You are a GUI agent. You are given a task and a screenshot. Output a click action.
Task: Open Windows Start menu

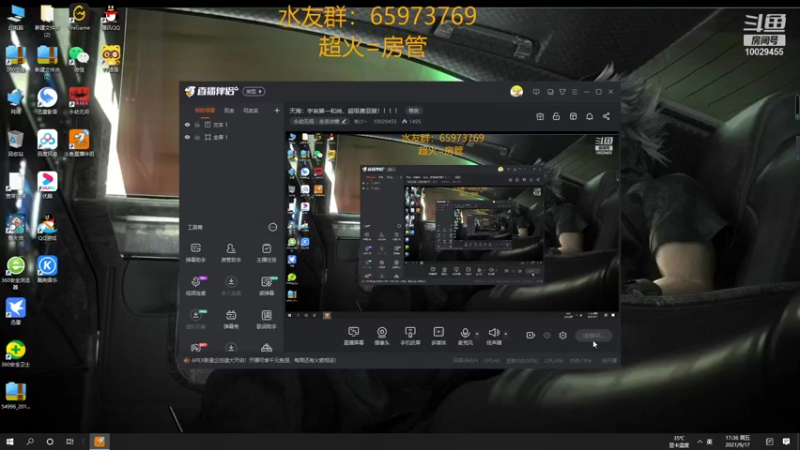(9, 441)
